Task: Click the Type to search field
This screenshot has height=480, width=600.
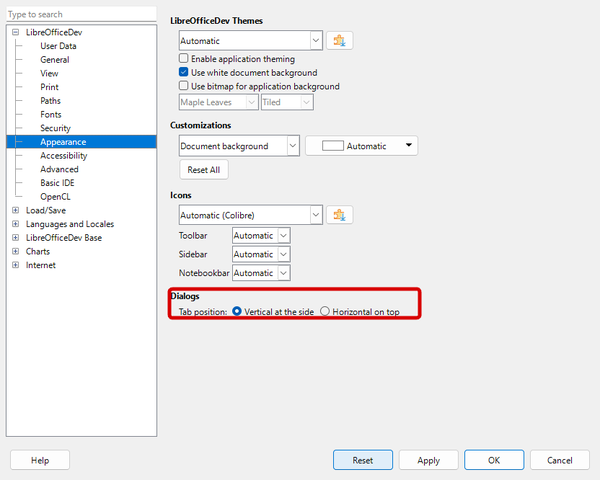Action: pyautogui.click(x=80, y=14)
